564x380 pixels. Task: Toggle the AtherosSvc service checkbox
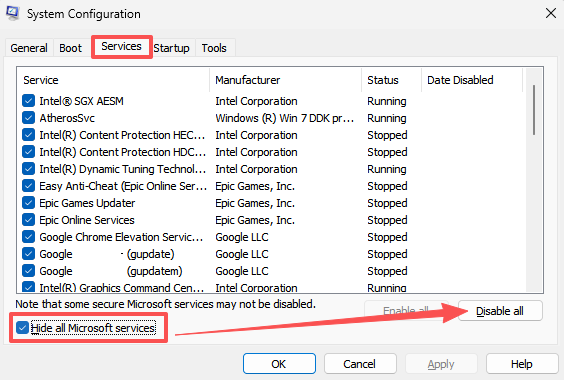(x=28, y=118)
